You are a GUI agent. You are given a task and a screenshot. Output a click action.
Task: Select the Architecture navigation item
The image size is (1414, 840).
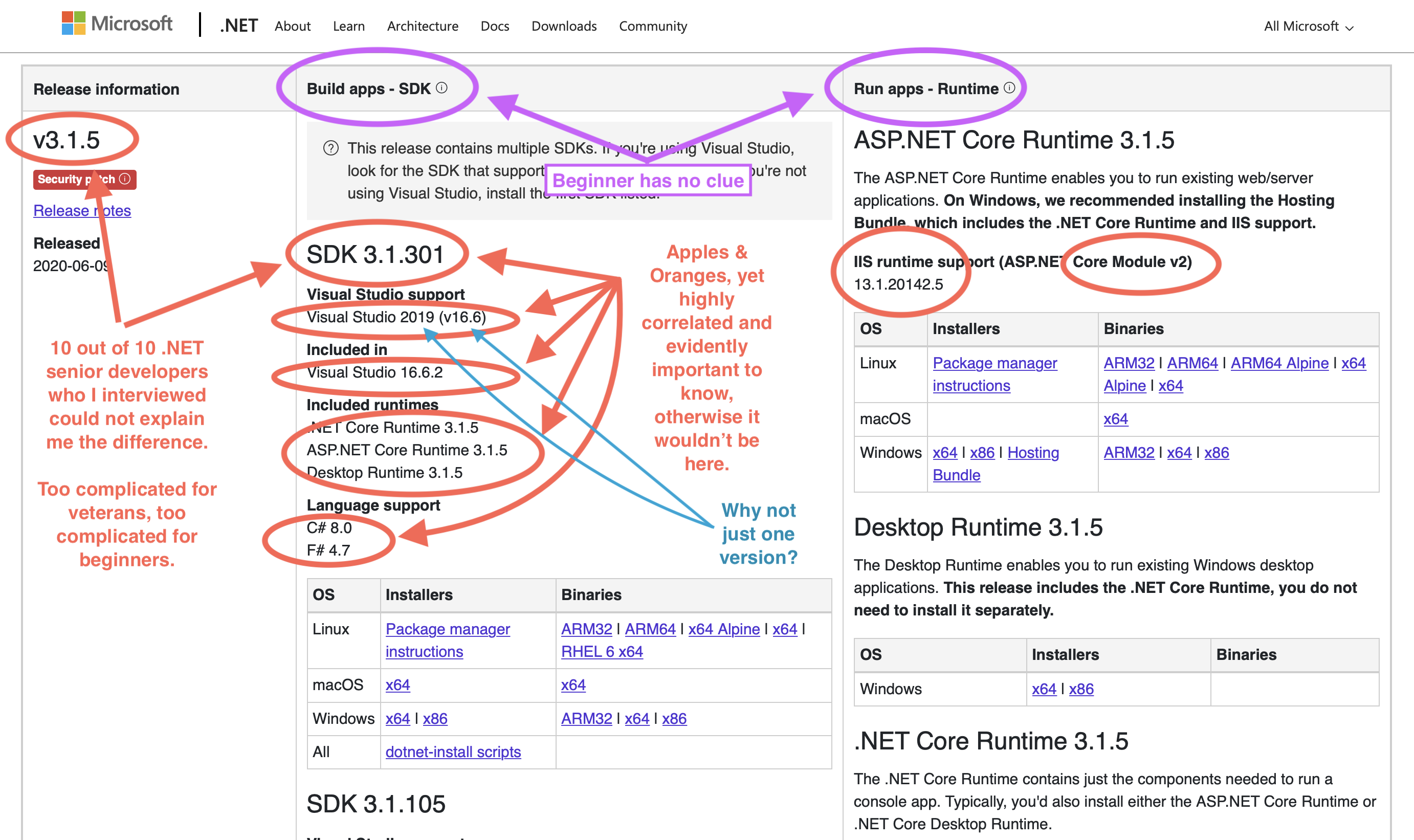422,26
